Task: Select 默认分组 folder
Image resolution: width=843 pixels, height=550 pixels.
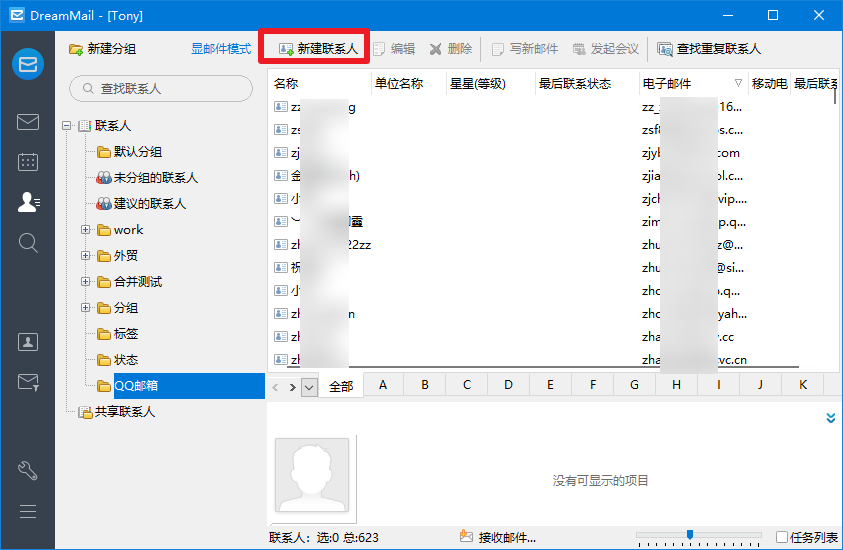Action: pos(130,152)
